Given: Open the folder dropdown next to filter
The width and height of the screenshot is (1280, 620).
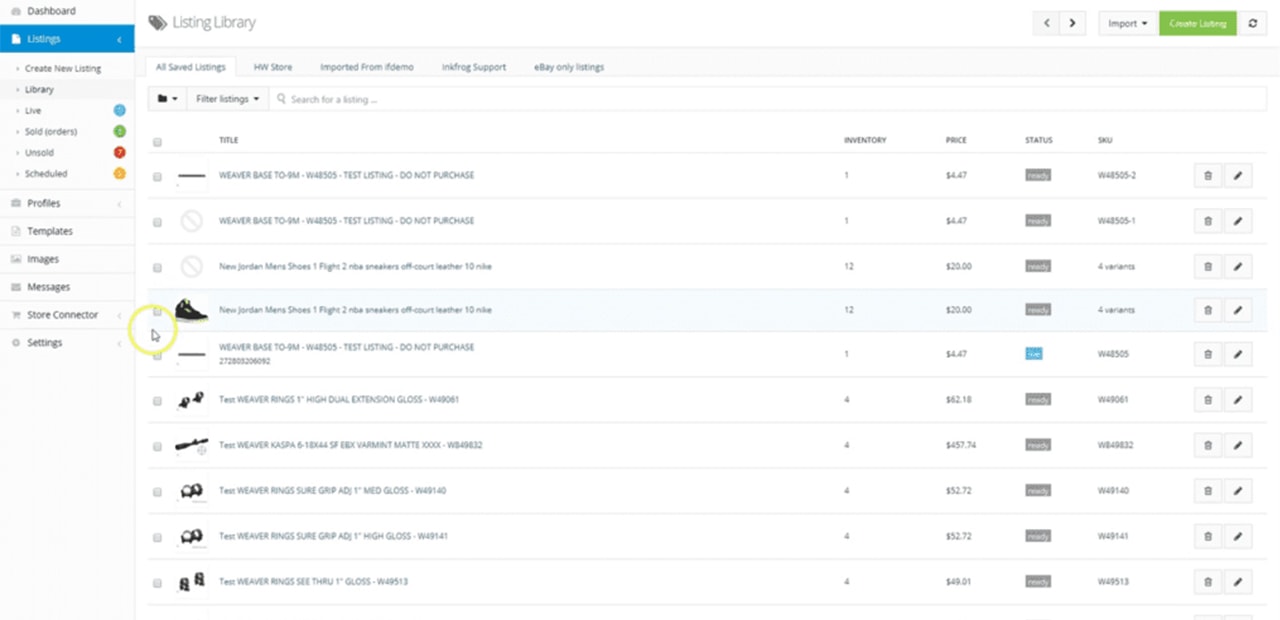Looking at the screenshot, I should tap(167, 99).
